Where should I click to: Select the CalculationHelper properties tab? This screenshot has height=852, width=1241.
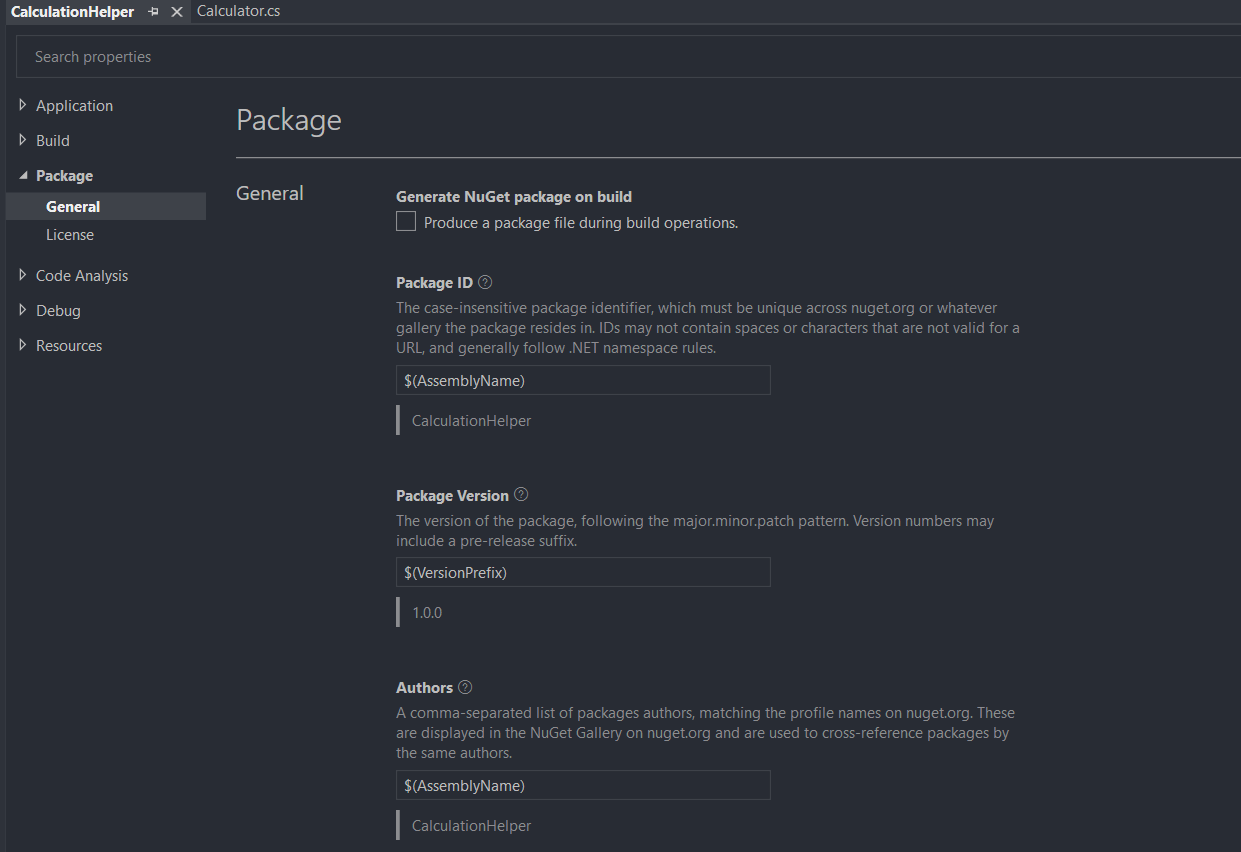point(72,12)
